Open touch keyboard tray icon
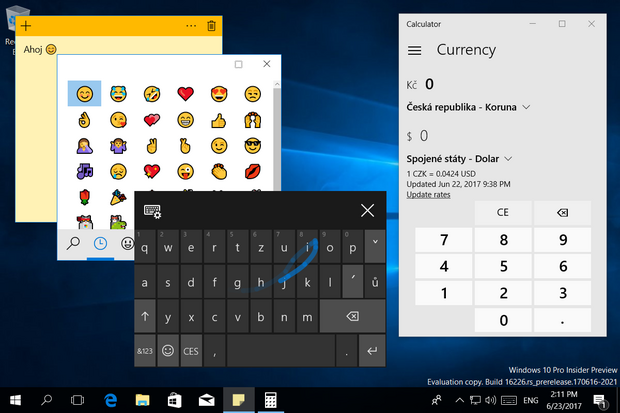The height and width of the screenshot is (413, 620). pyautogui.click(x=508, y=400)
